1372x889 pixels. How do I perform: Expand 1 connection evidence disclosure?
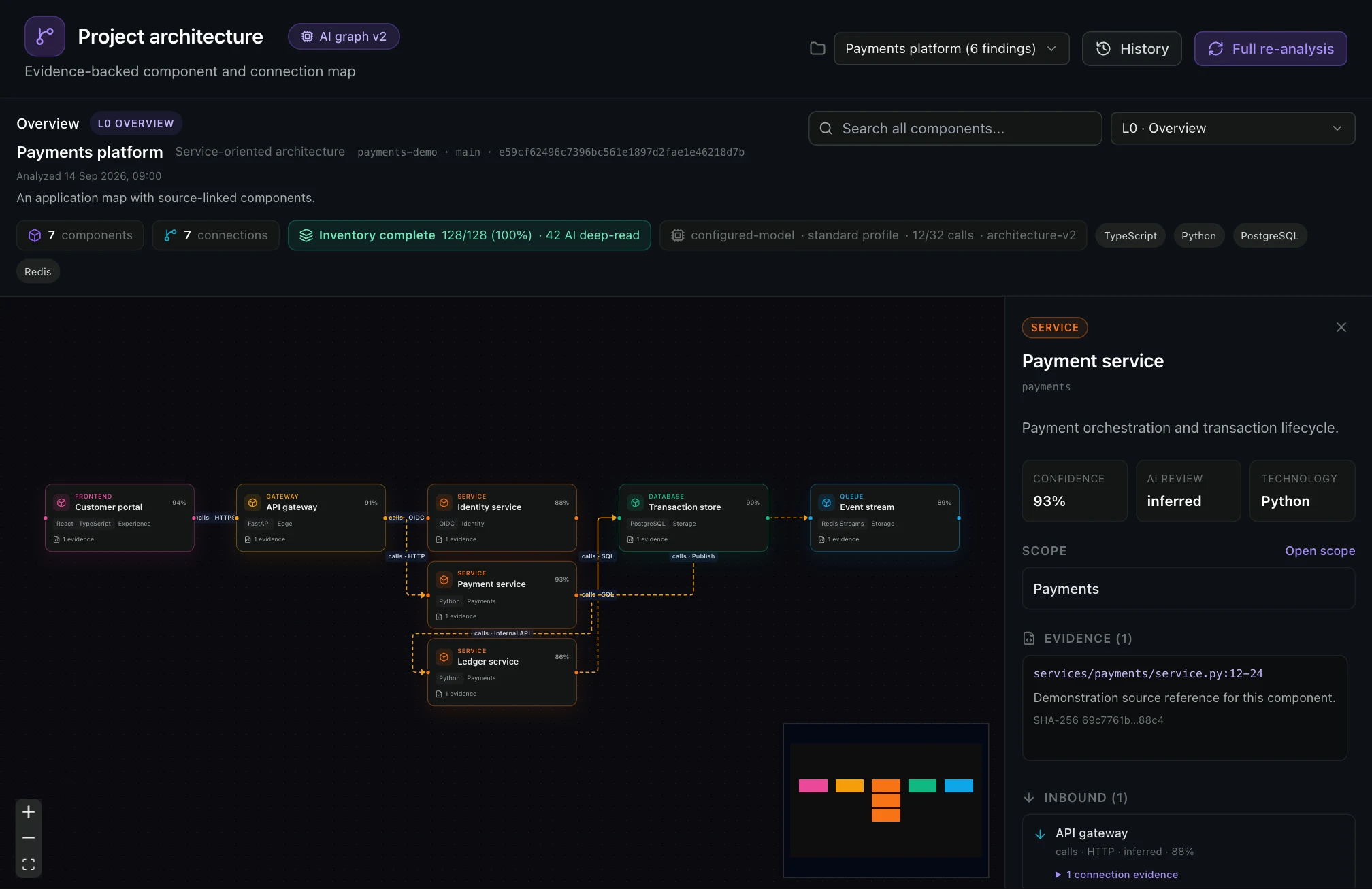[1117, 875]
